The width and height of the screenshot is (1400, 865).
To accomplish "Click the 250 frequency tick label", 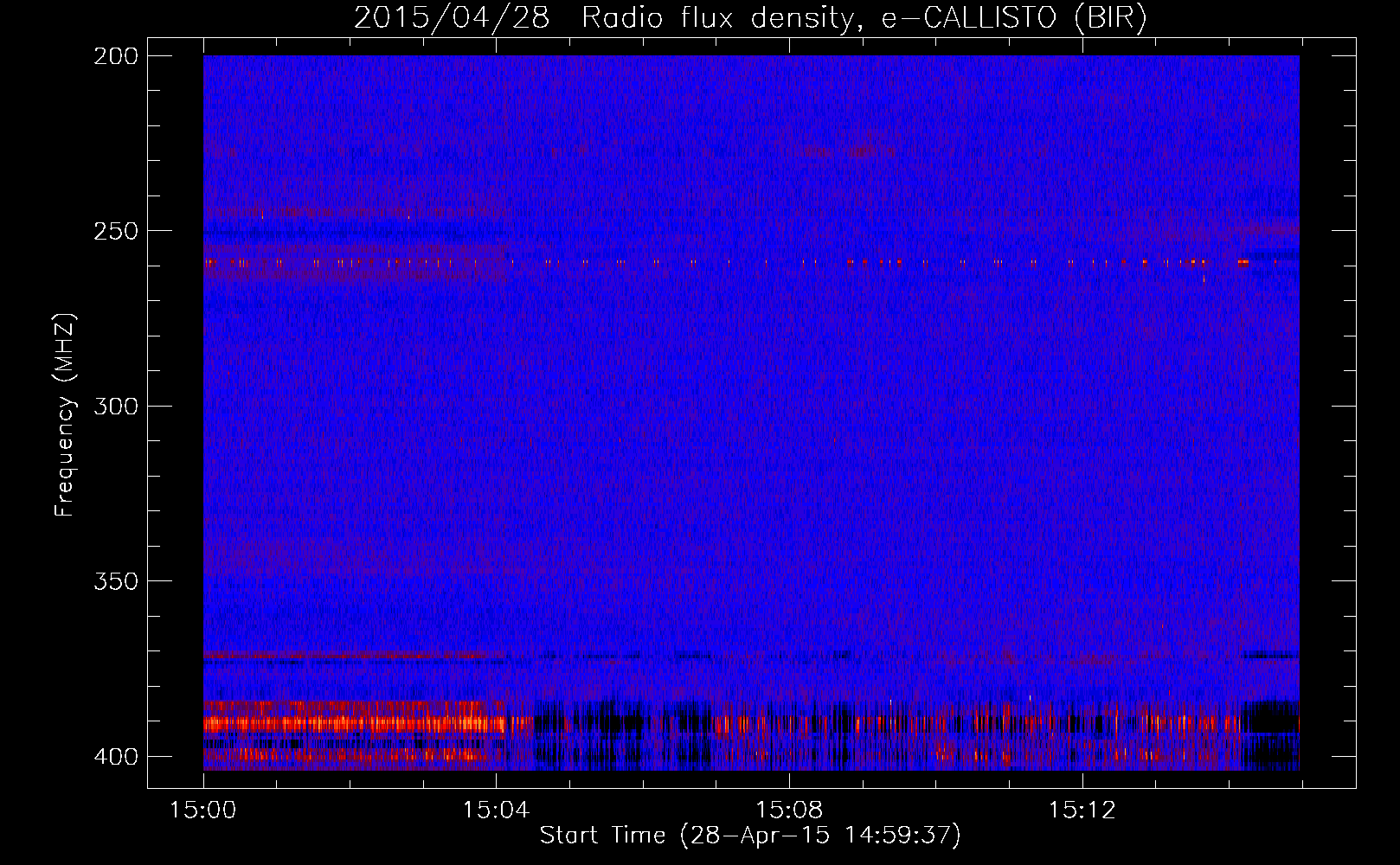I will click(116, 231).
